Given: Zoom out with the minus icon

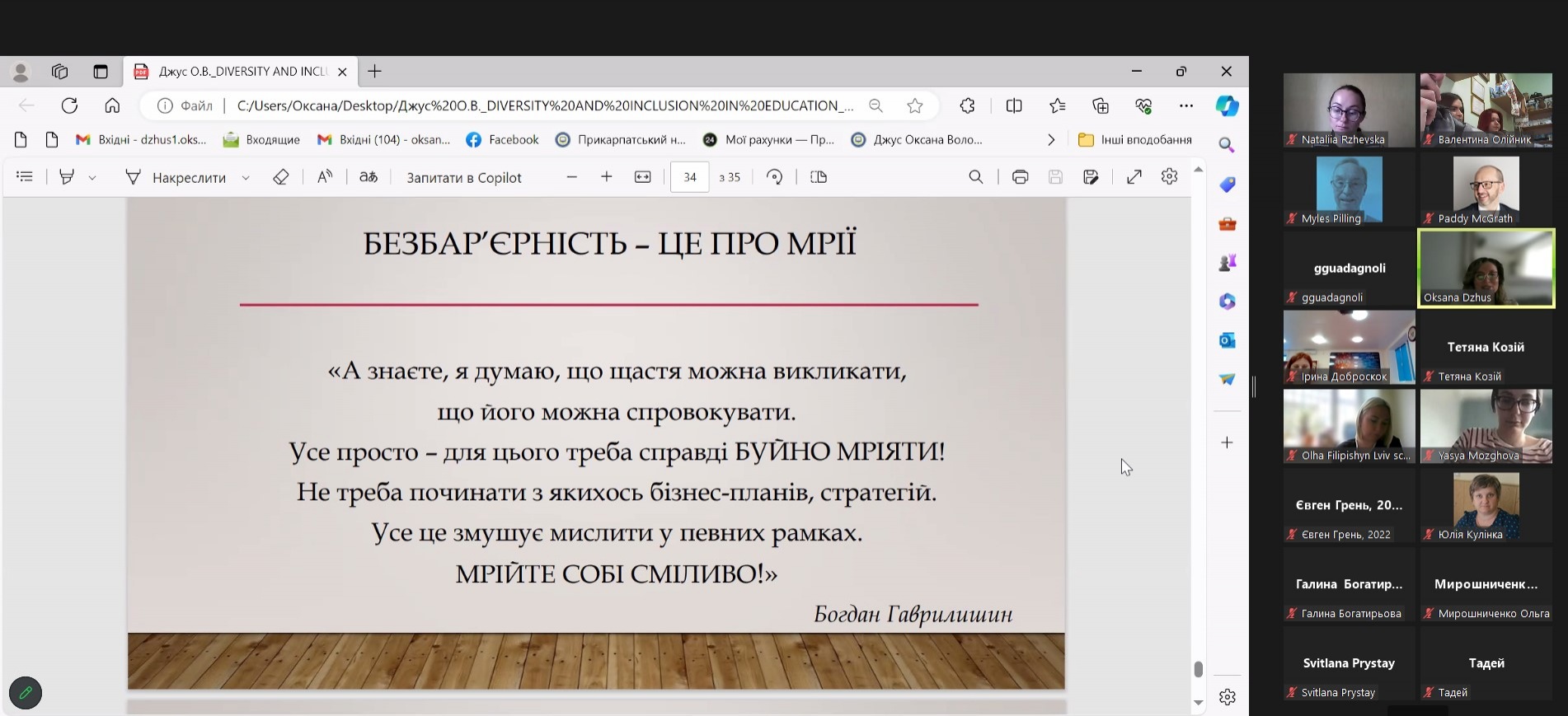Looking at the screenshot, I should 571,177.
